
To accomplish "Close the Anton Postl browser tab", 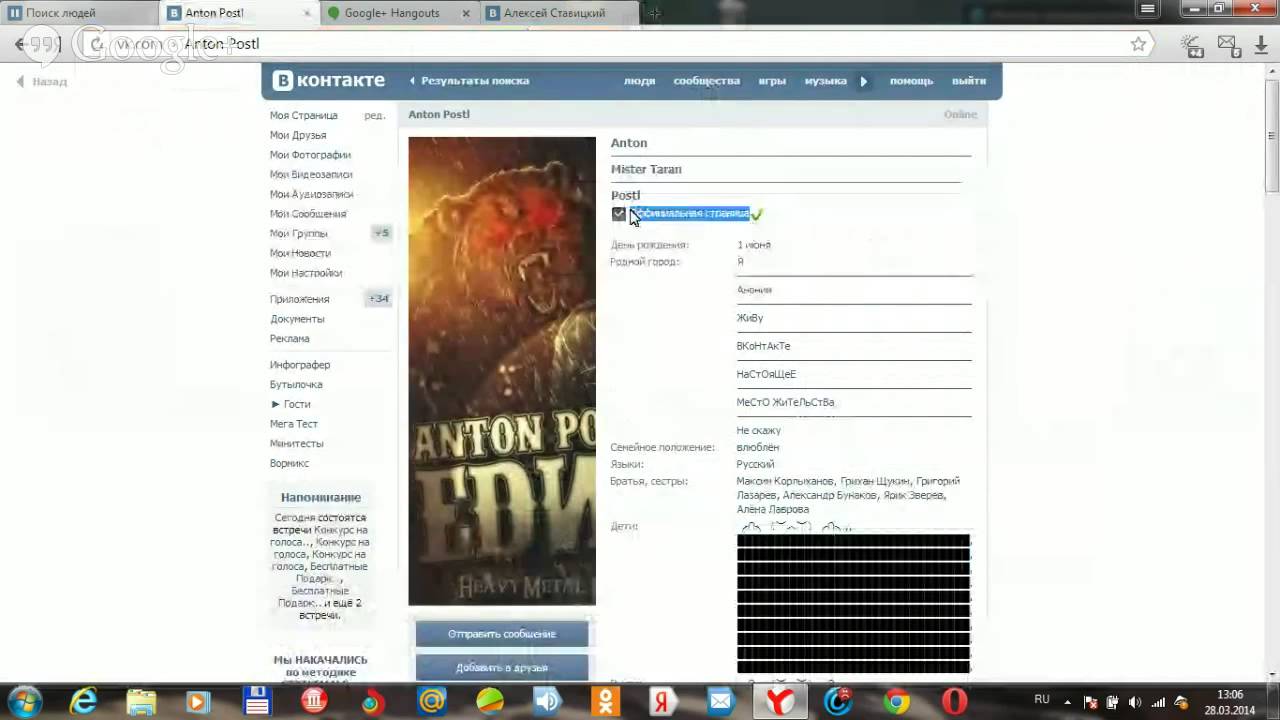I will 307,13.
